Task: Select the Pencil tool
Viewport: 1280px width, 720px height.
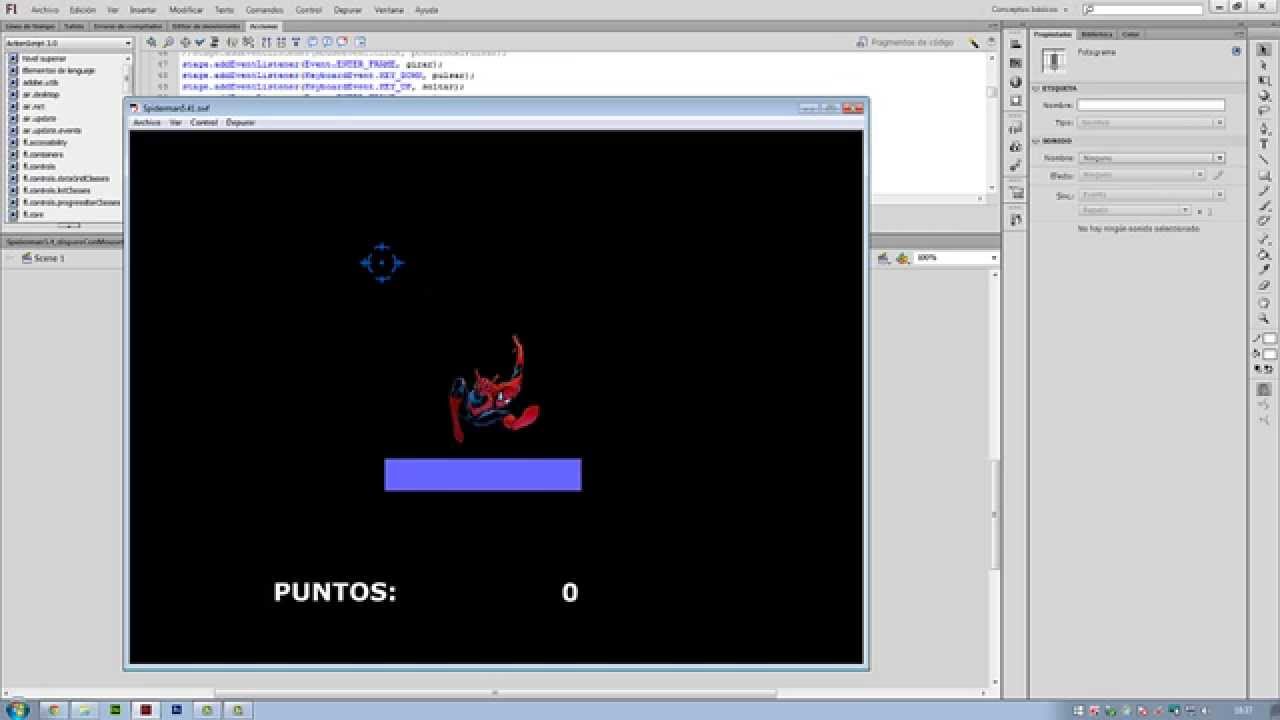Action: [x=1264, y=191]
